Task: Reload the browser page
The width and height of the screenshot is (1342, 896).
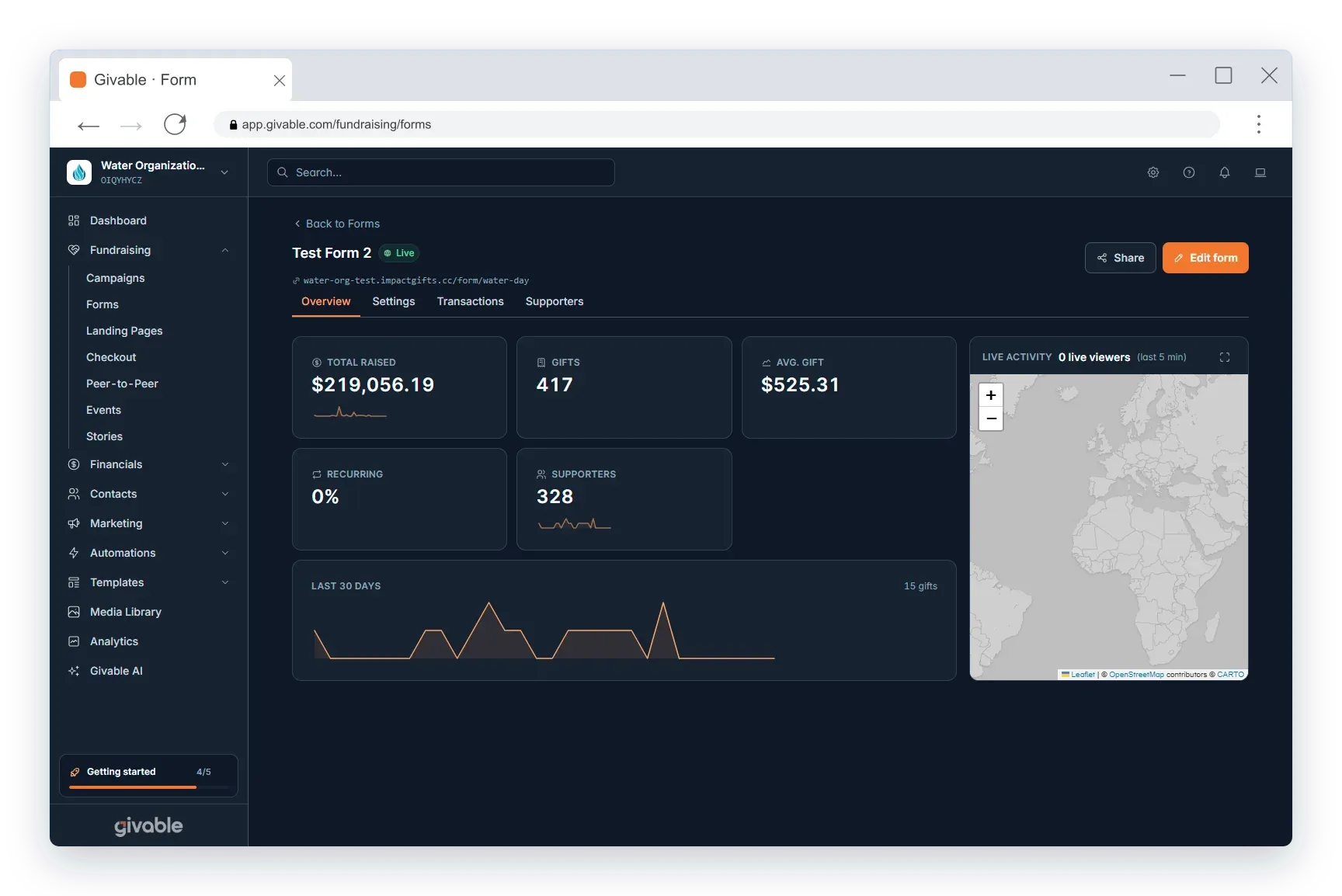Action: pos(175,124)
